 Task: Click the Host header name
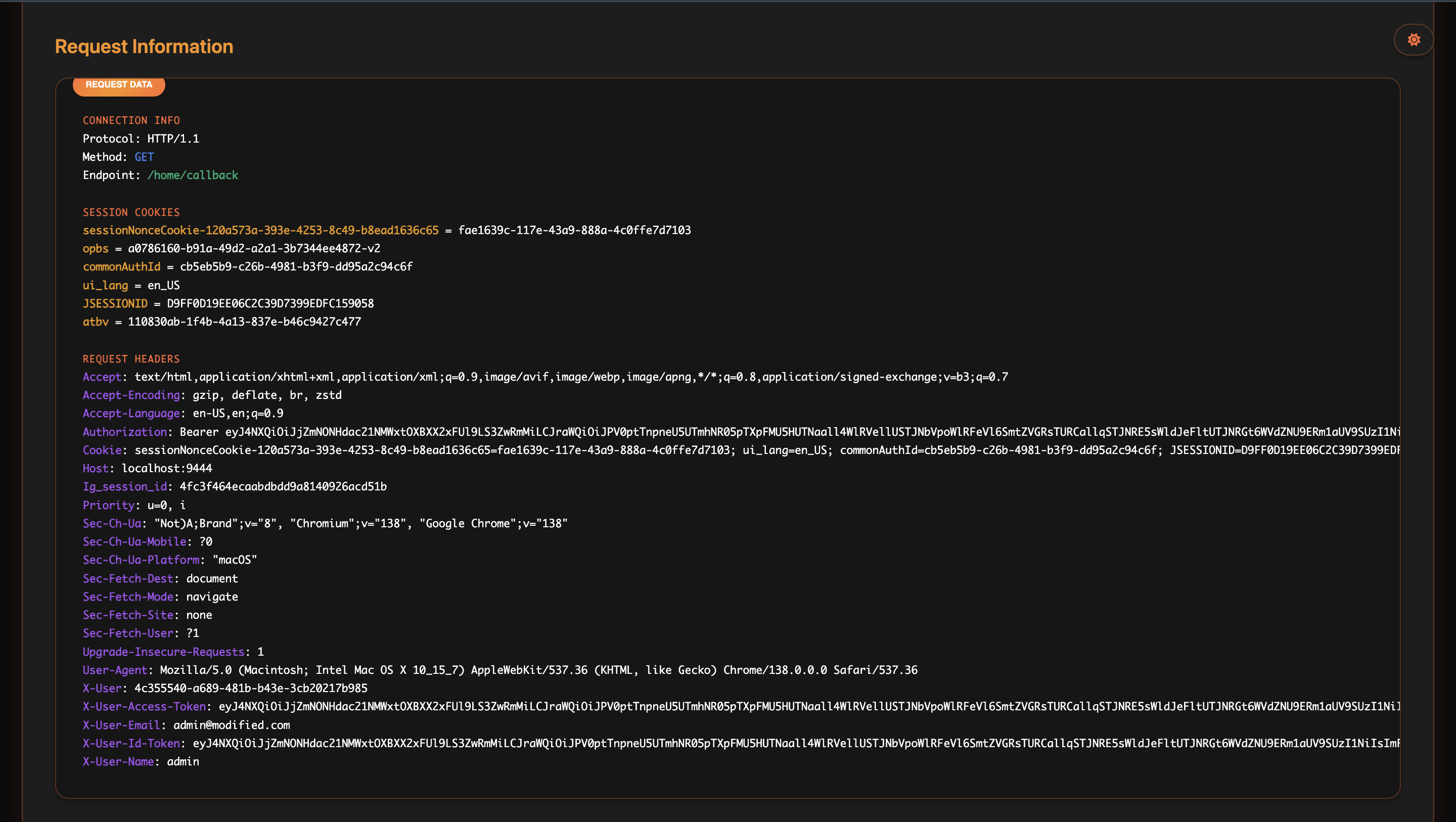96,469
